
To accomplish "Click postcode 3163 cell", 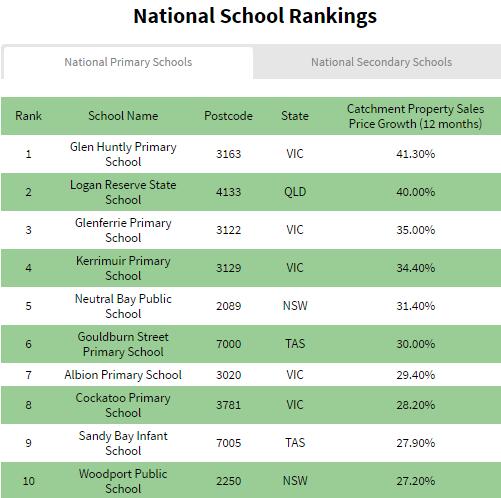I will click(x=228, y=154).
